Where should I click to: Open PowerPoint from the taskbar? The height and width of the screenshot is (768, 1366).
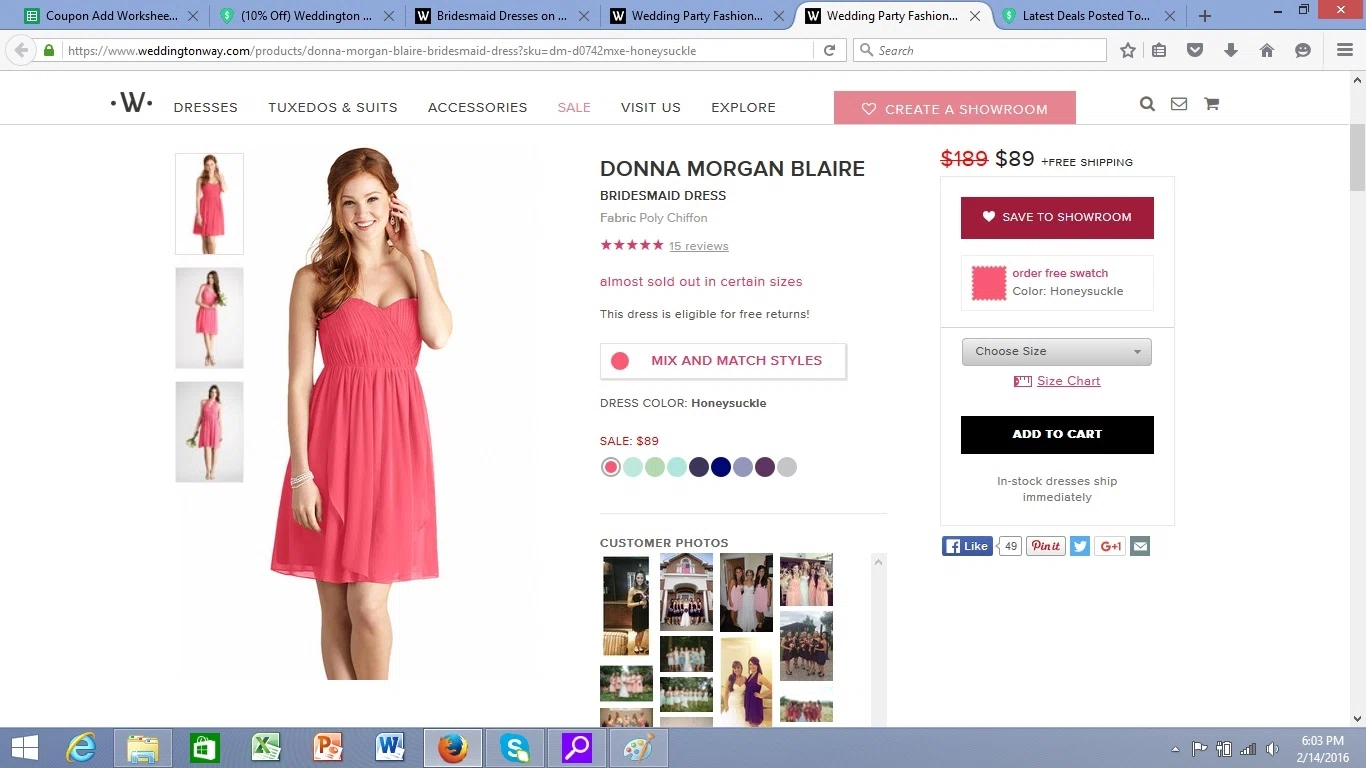(327, 747)
